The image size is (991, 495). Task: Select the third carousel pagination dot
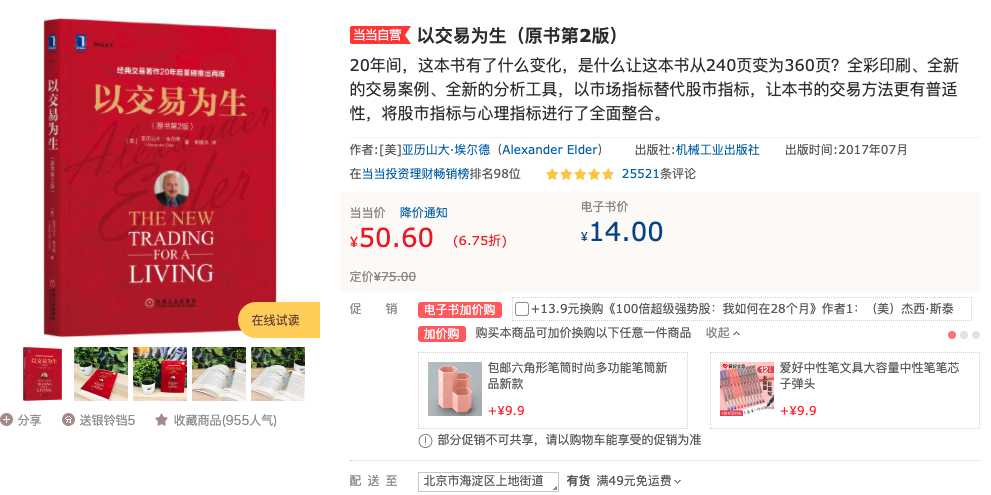[976, 335]
